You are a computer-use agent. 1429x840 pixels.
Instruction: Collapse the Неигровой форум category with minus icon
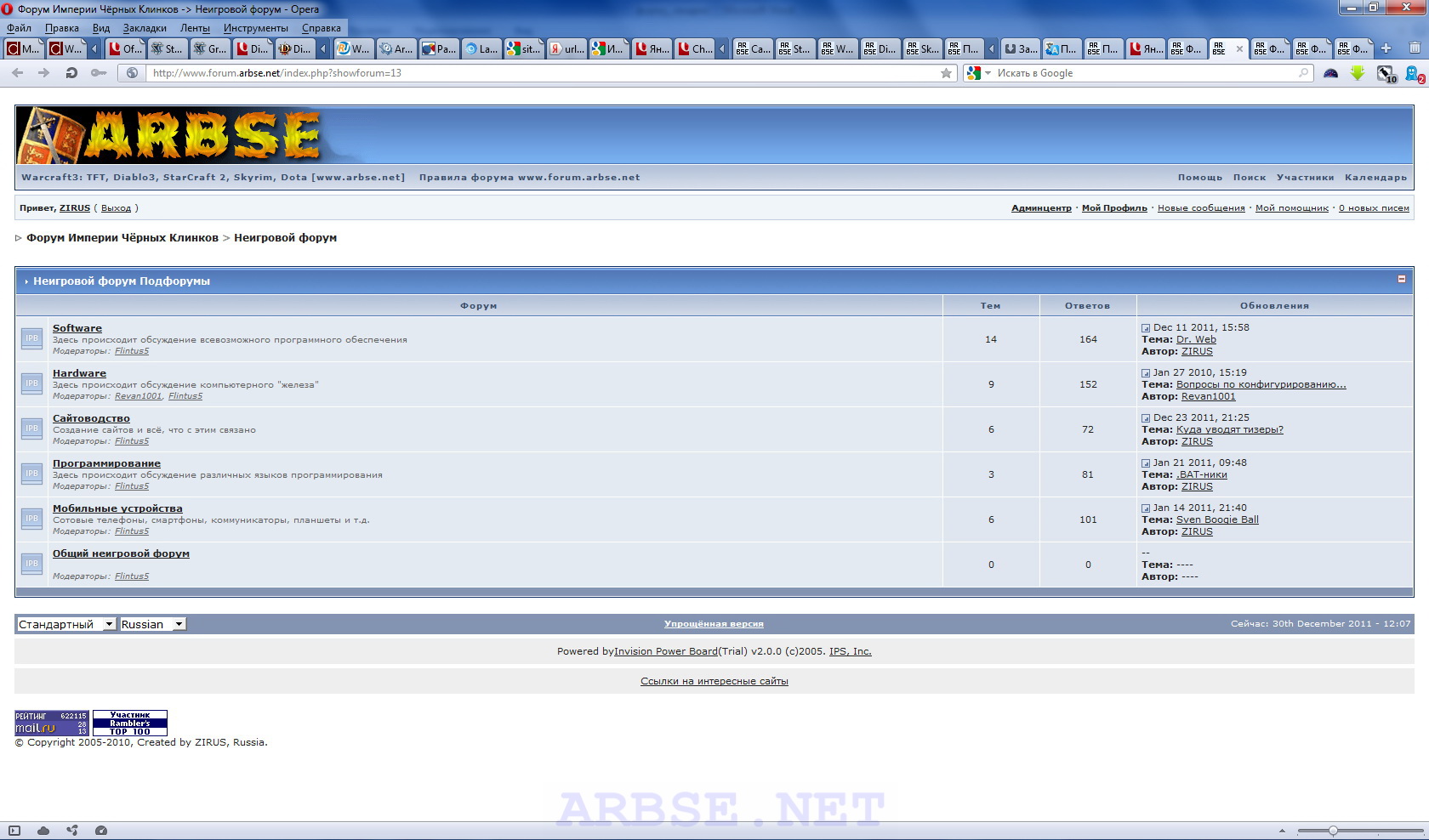[x=1402, y=279]
